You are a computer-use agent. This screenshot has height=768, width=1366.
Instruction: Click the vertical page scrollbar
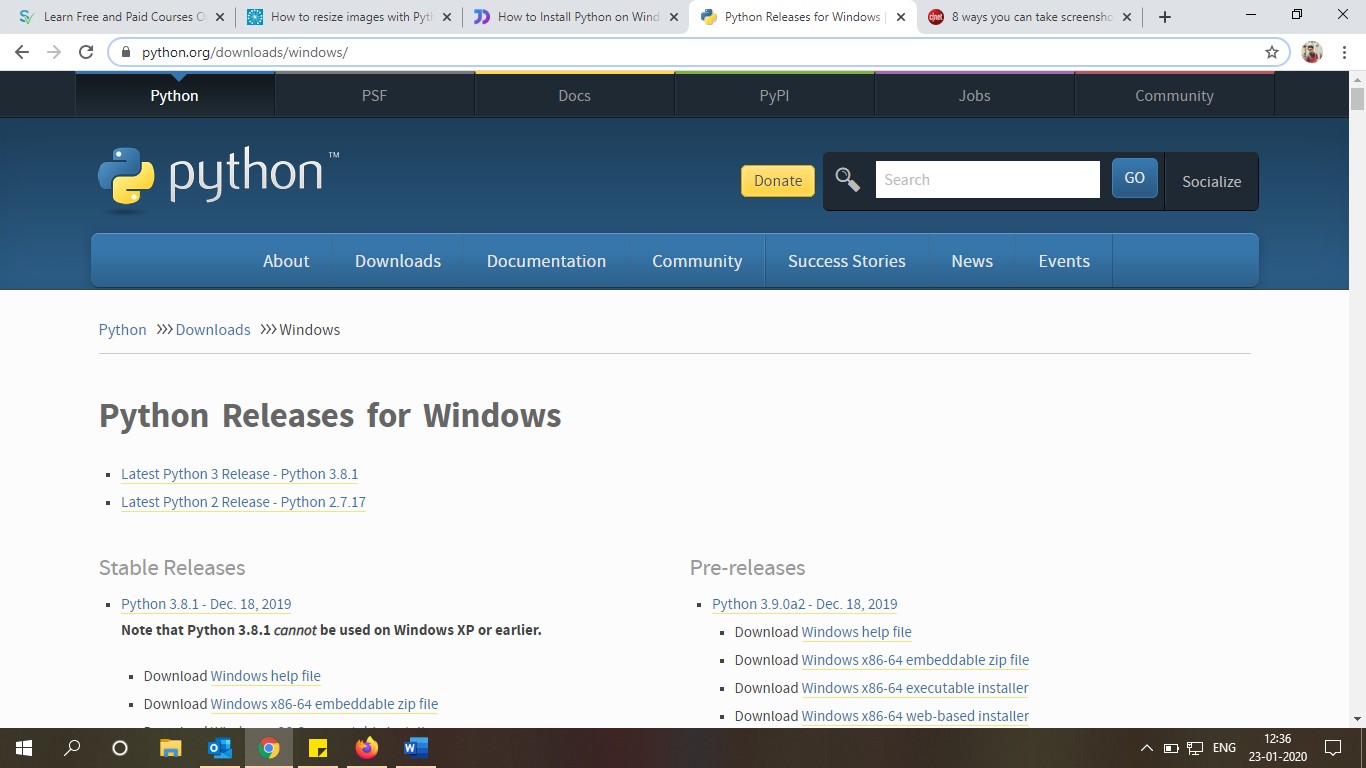pos(1357,400)
